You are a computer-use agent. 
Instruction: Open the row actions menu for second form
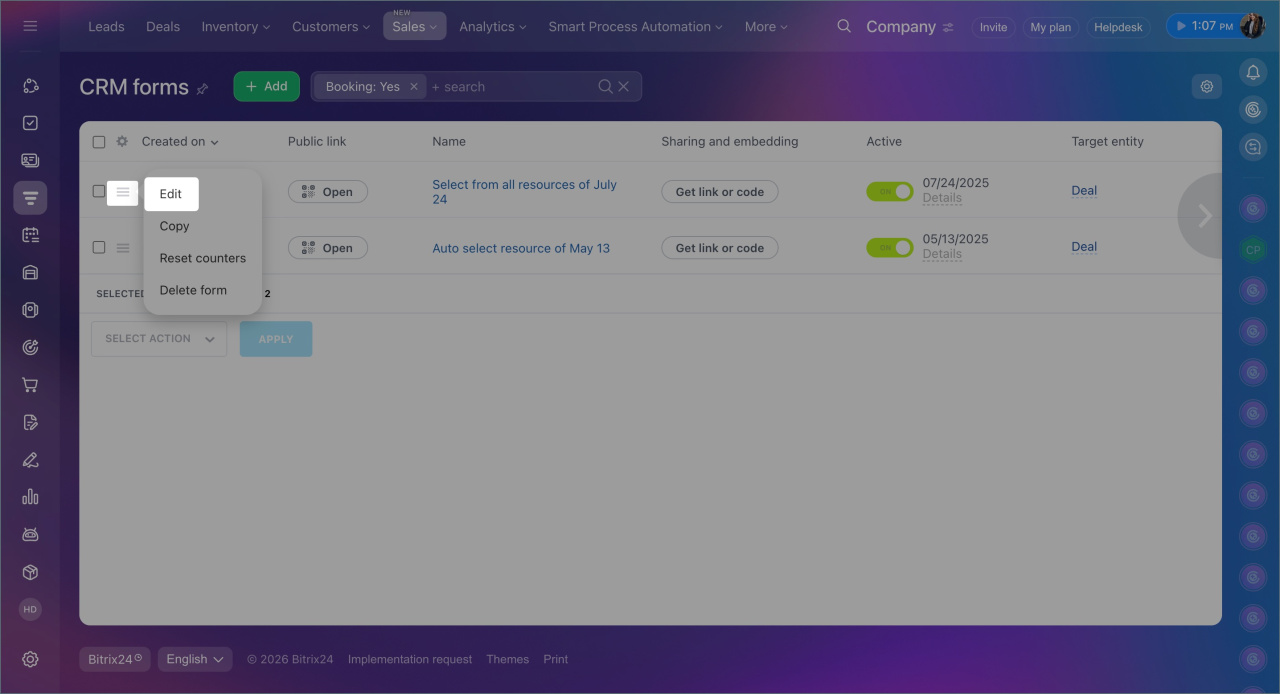click(123, 248)
